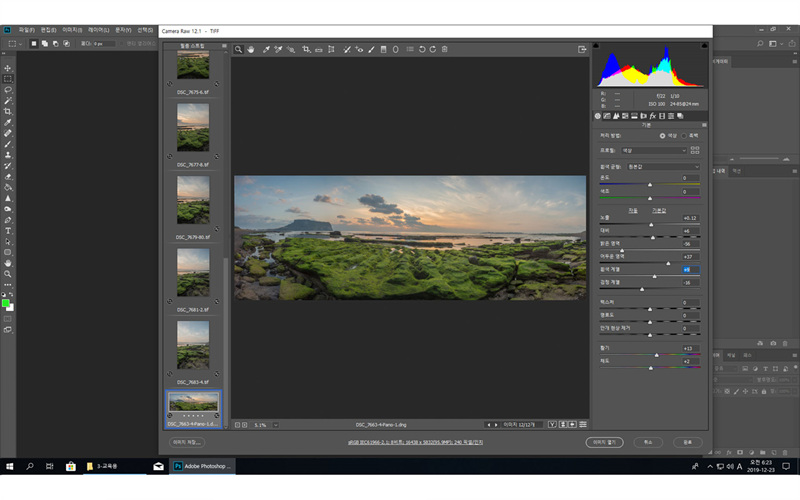The image size is (800, 500).
Task: Rotate image clockwise
Action: 433,49
